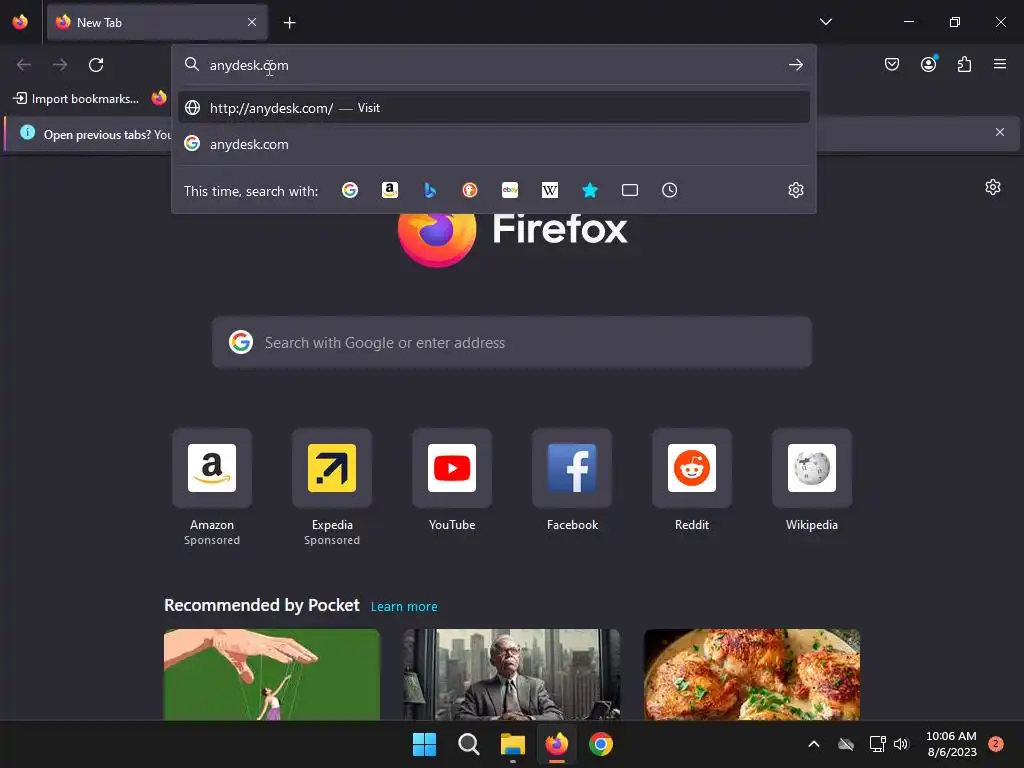Viewport: 1024px width, 768px height.
Task: Open a new tab with plus button
Action: [x=289, y=23]
